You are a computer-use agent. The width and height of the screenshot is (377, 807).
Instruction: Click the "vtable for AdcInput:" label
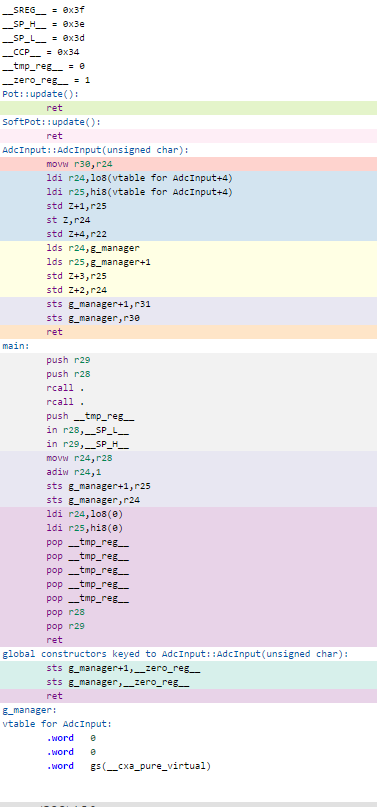(x=57, y=724)
